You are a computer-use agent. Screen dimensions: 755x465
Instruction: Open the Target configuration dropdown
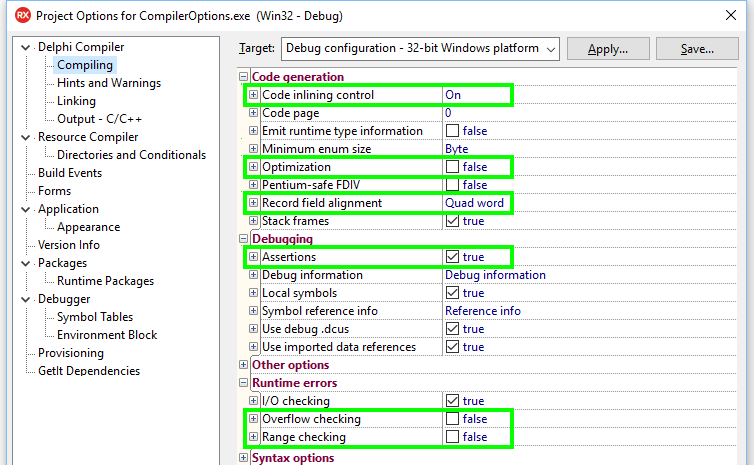click(420, 49)
